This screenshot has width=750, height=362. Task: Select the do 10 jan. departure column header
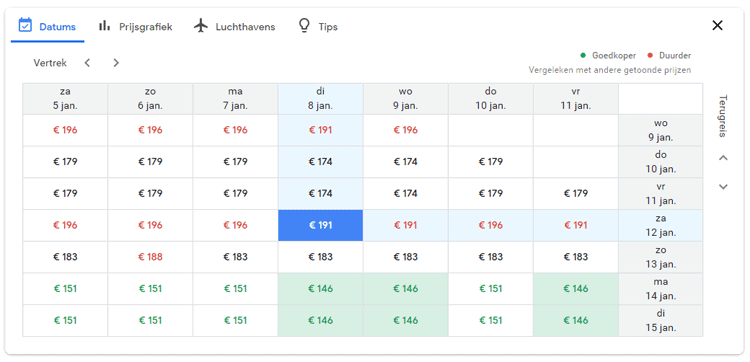tap(491, 99)
